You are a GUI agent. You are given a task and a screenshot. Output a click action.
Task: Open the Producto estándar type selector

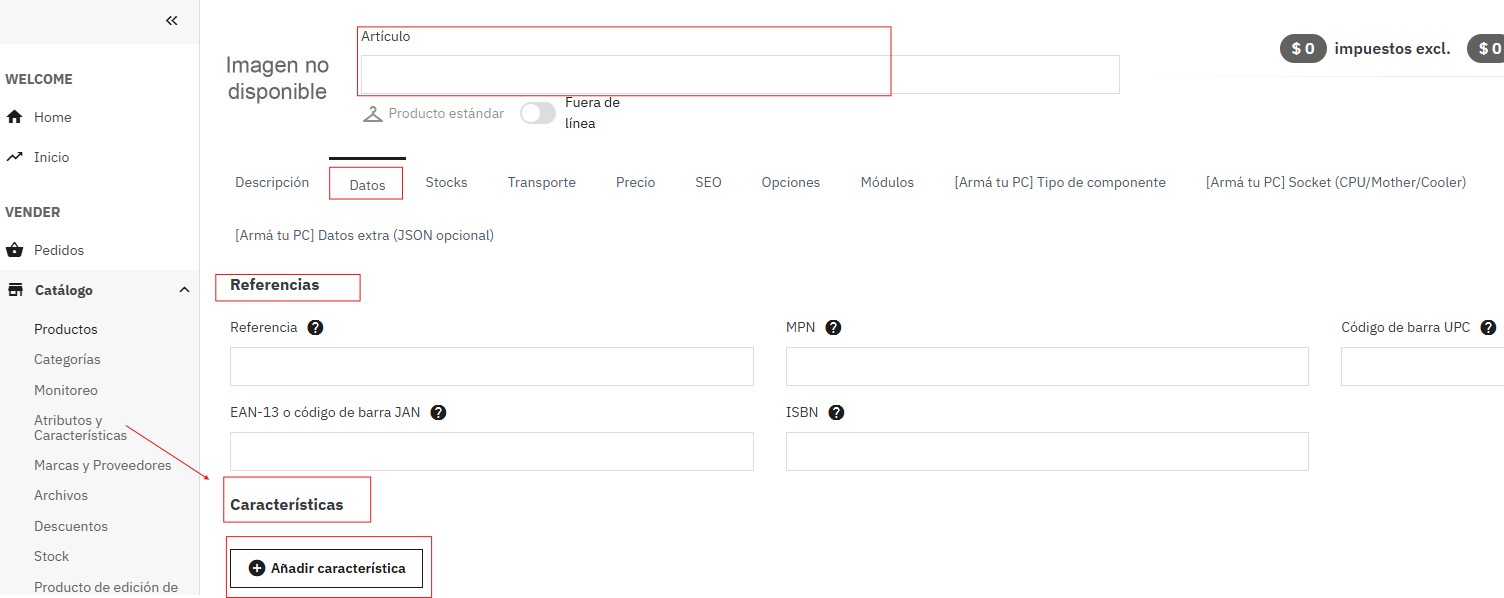(x=433, y=114)
